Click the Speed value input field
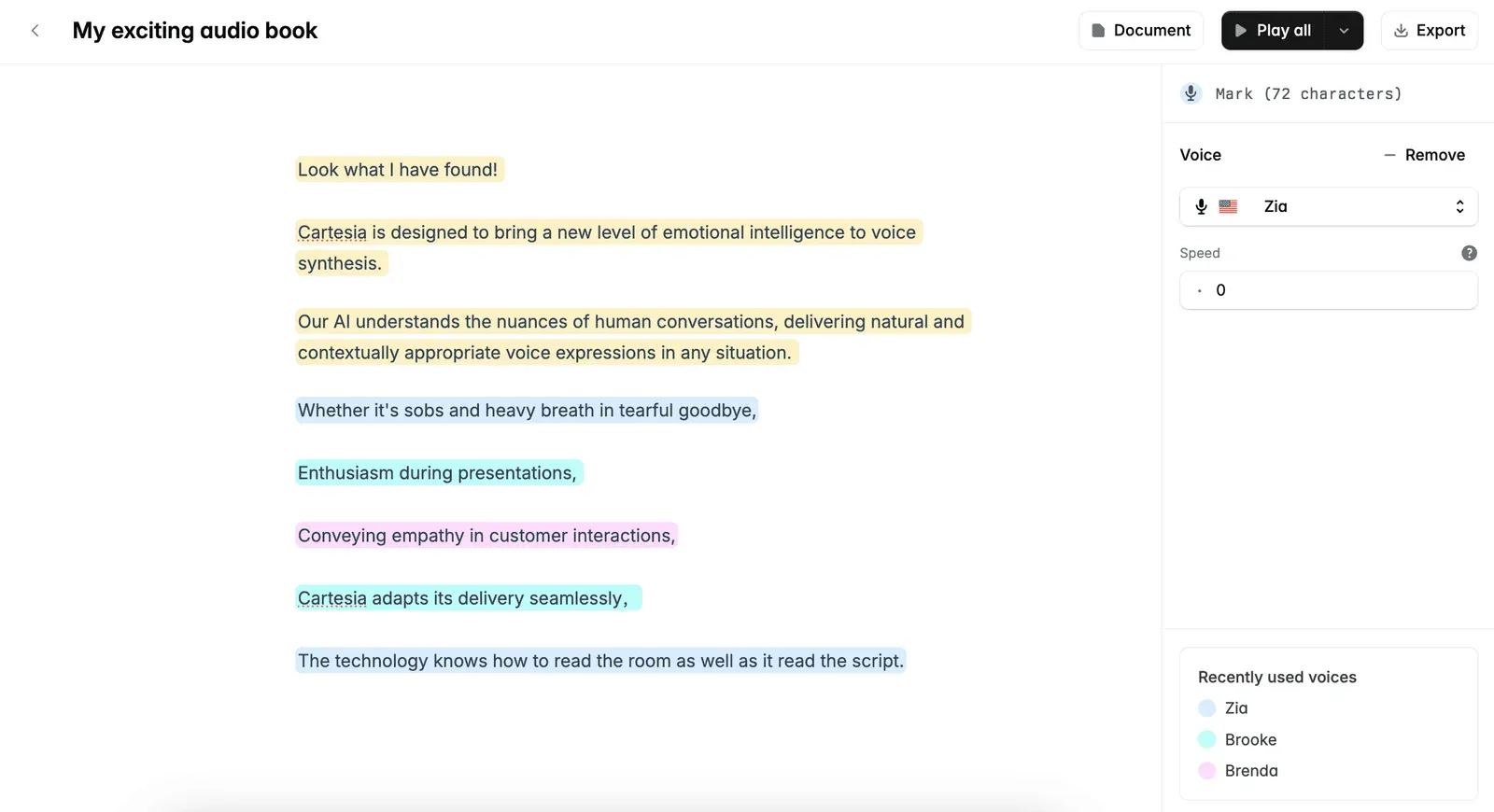The image size is (1494, 812). pyautogui.click(x=1329, y=290)
